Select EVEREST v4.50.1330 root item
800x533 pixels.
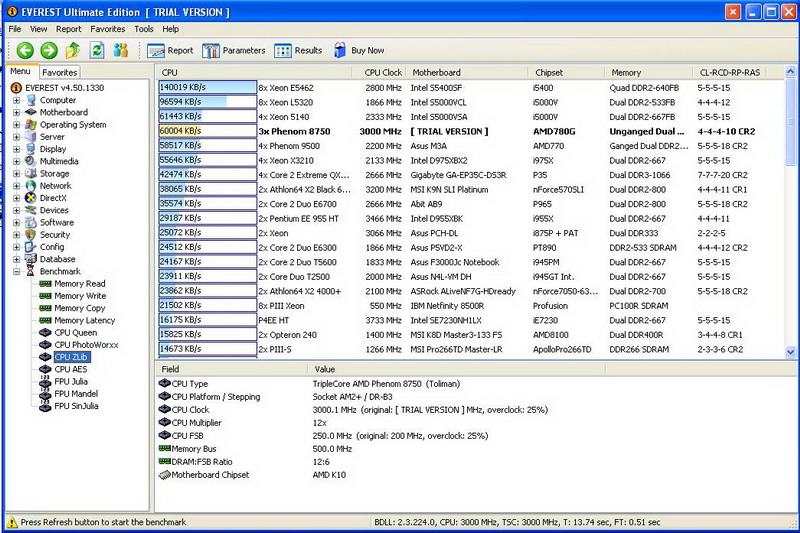click(64, 88)
